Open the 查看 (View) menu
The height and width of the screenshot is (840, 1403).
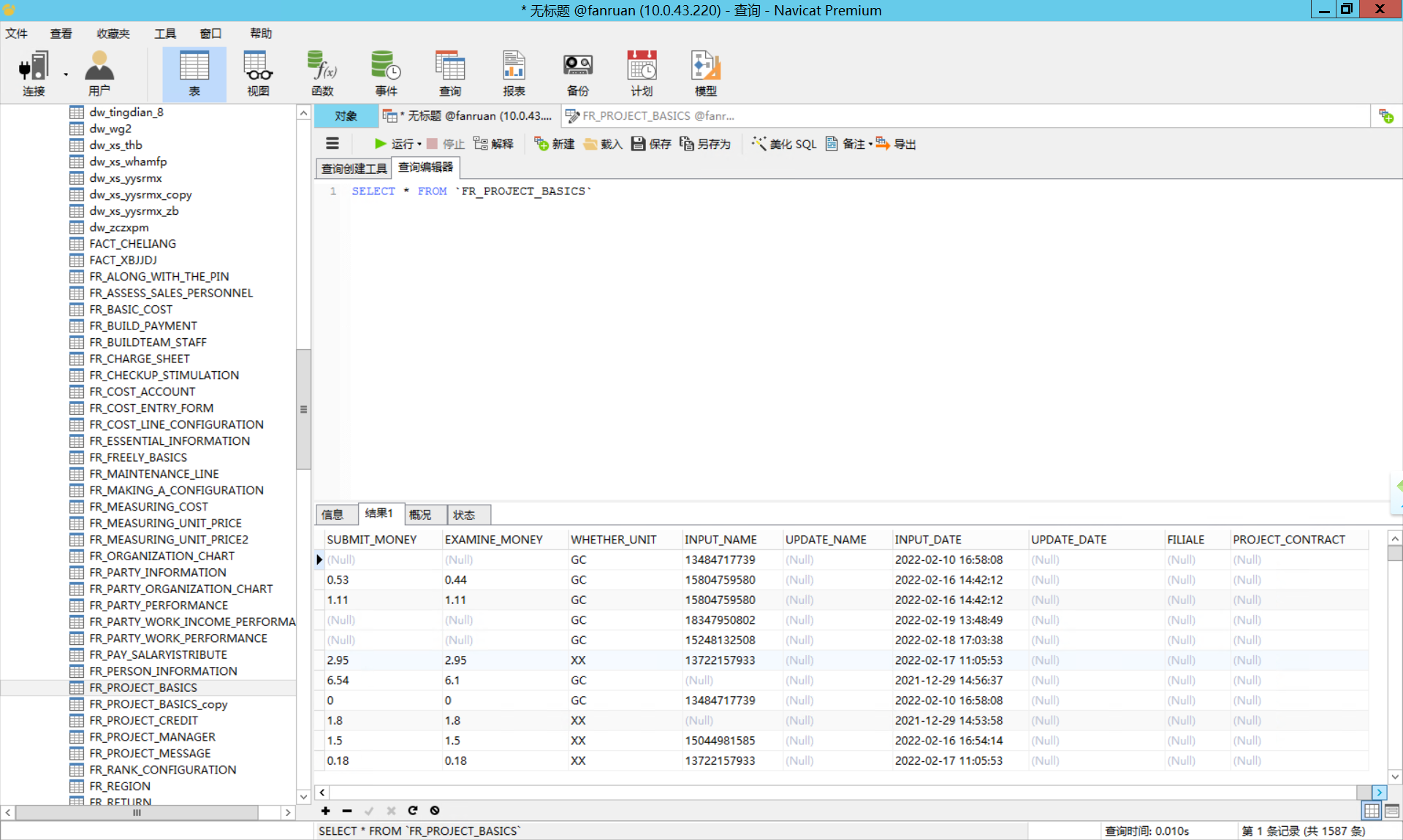61,34
